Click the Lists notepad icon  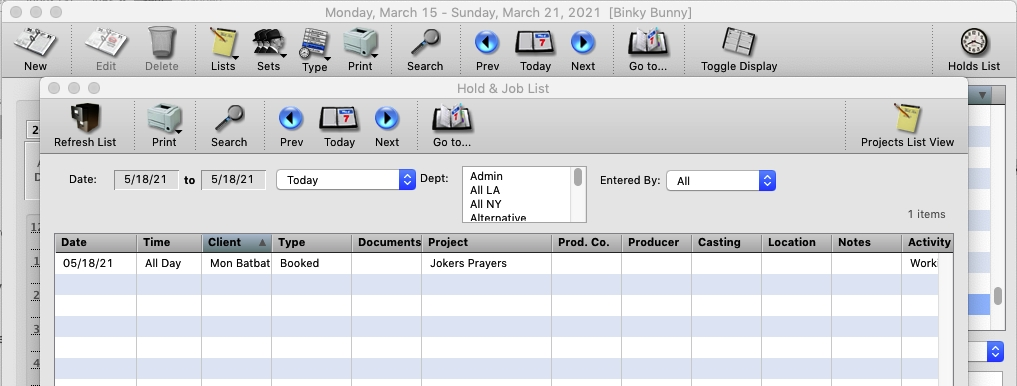[x=223, y=42]
